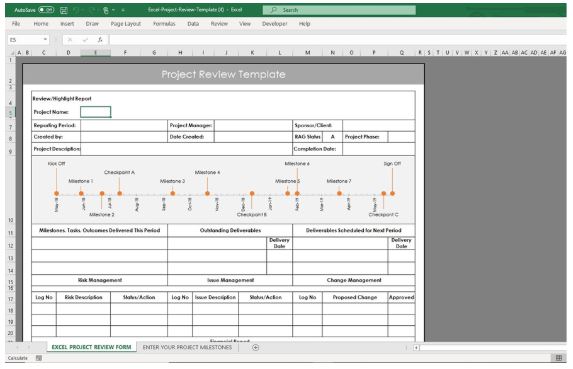Switch to the Home ribbon tab
573x369 pixels.
pos(41,24)
